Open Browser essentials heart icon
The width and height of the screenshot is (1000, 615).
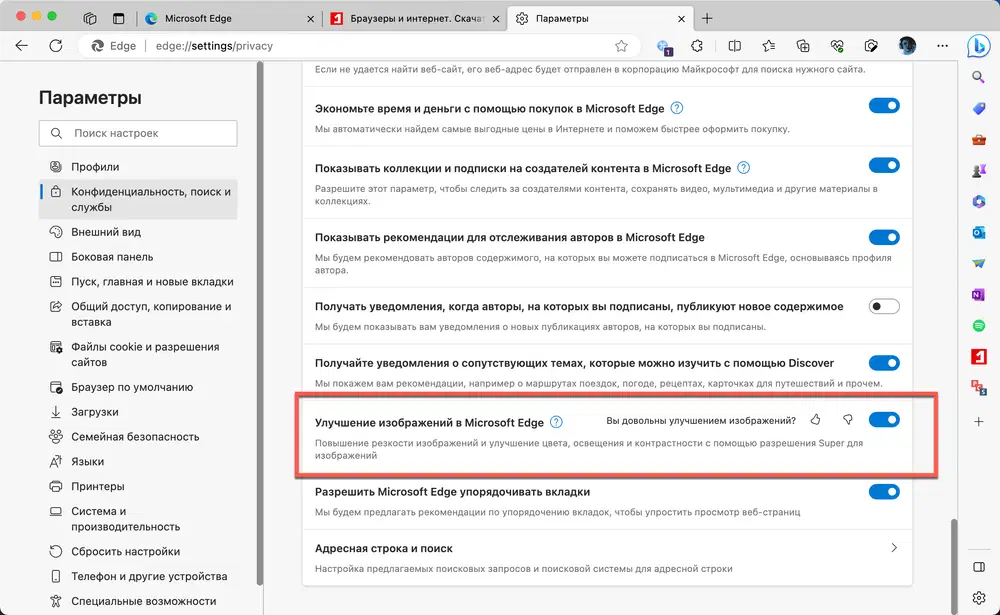pos(837,46)
